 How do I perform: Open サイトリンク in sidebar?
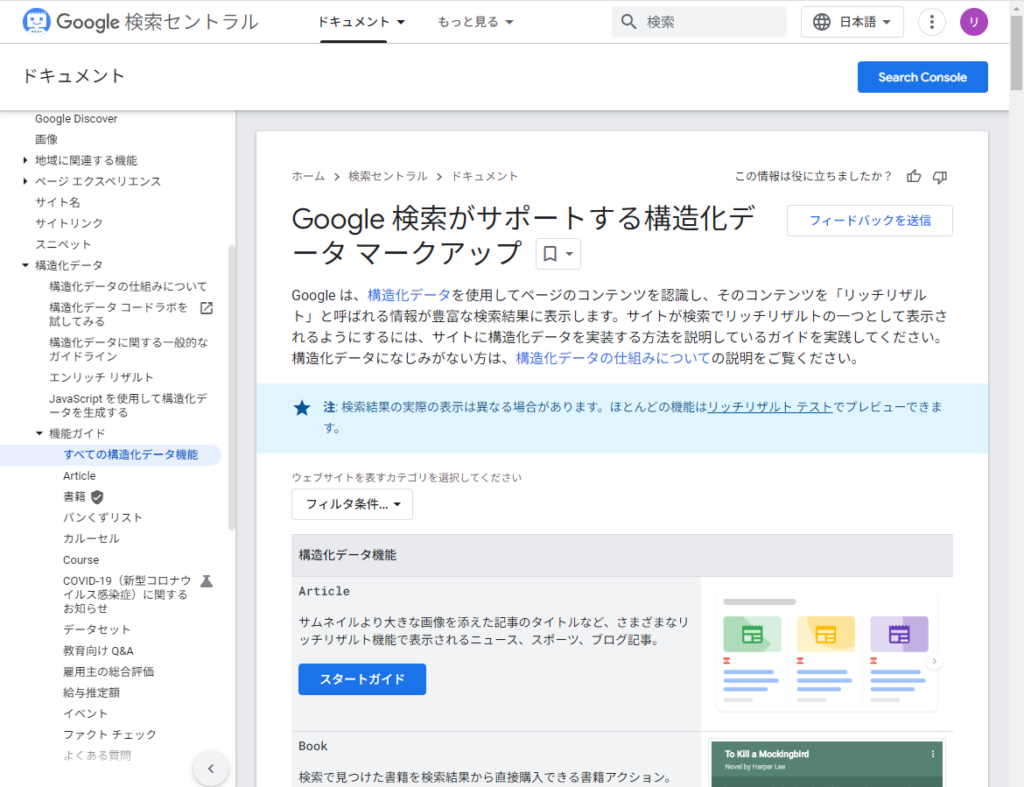69,223
